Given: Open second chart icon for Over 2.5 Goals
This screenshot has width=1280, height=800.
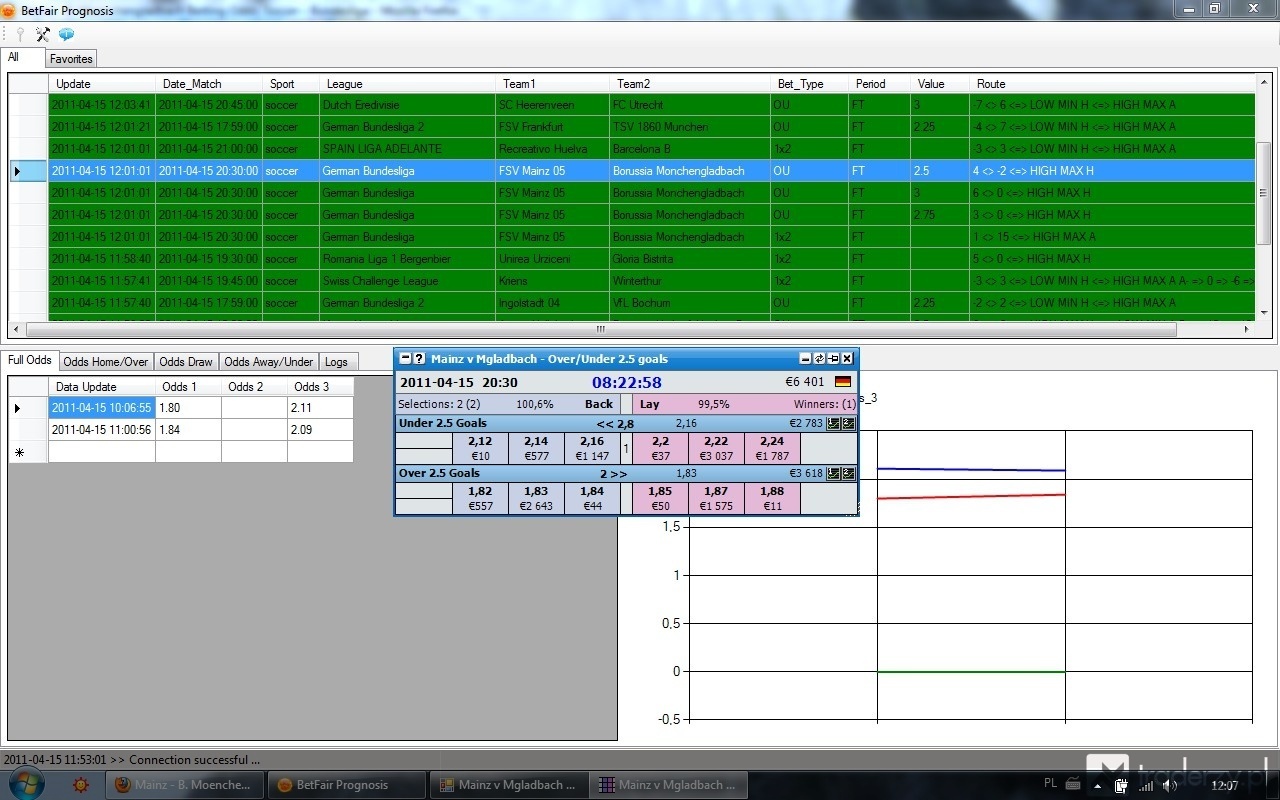Looking at the screenshot, I should (x=848, y=473).
